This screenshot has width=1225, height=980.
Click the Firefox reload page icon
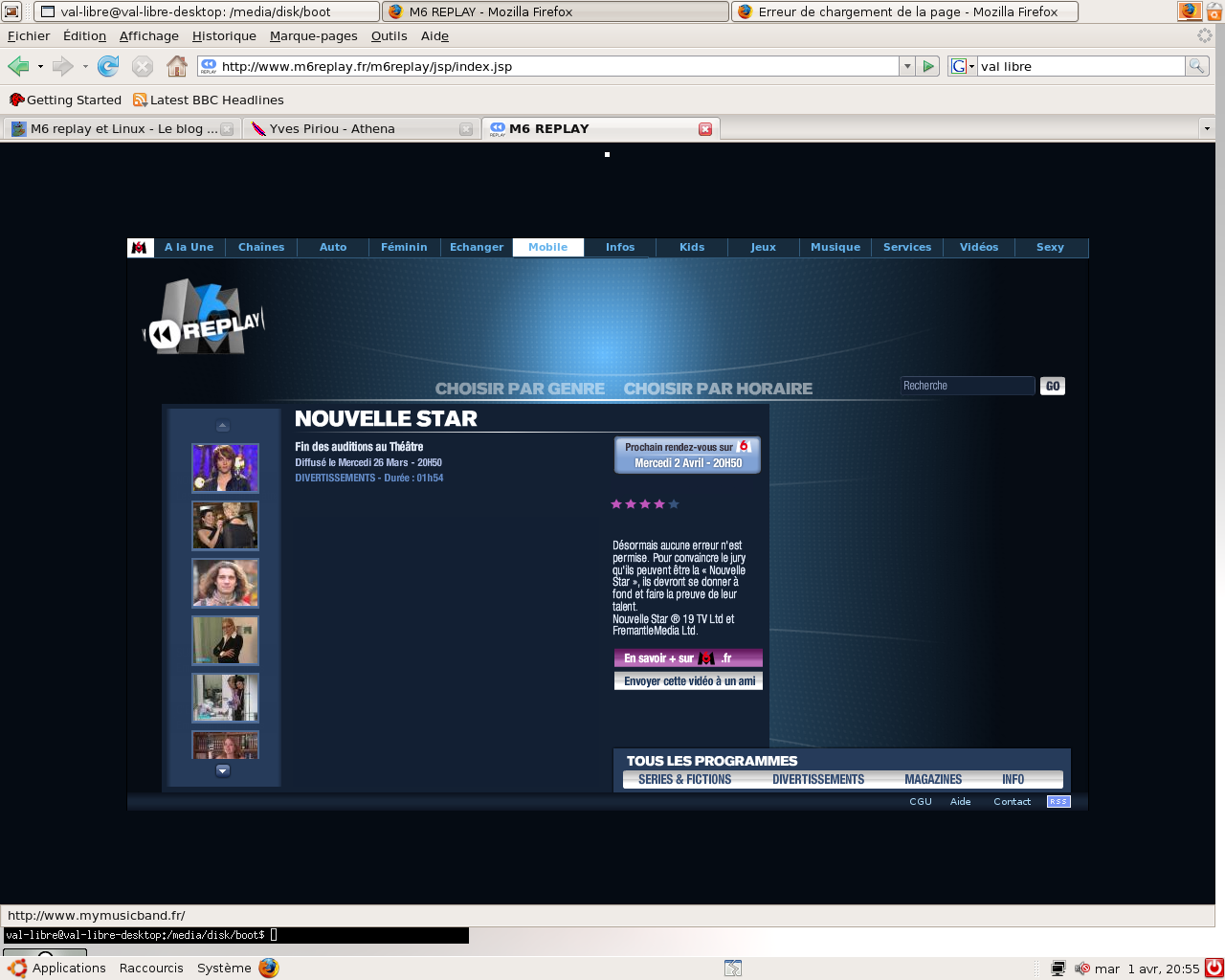(108, 66)
